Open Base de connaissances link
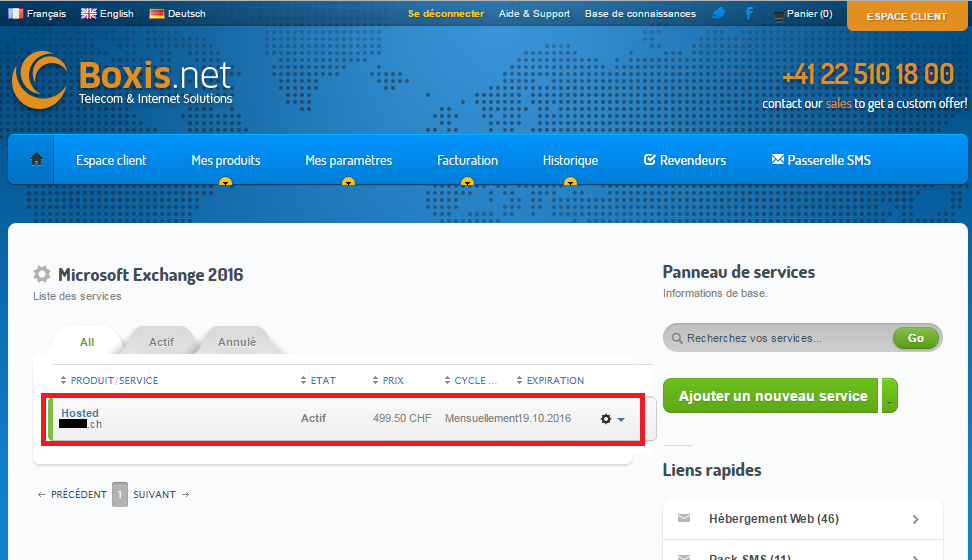 (640, 14)
